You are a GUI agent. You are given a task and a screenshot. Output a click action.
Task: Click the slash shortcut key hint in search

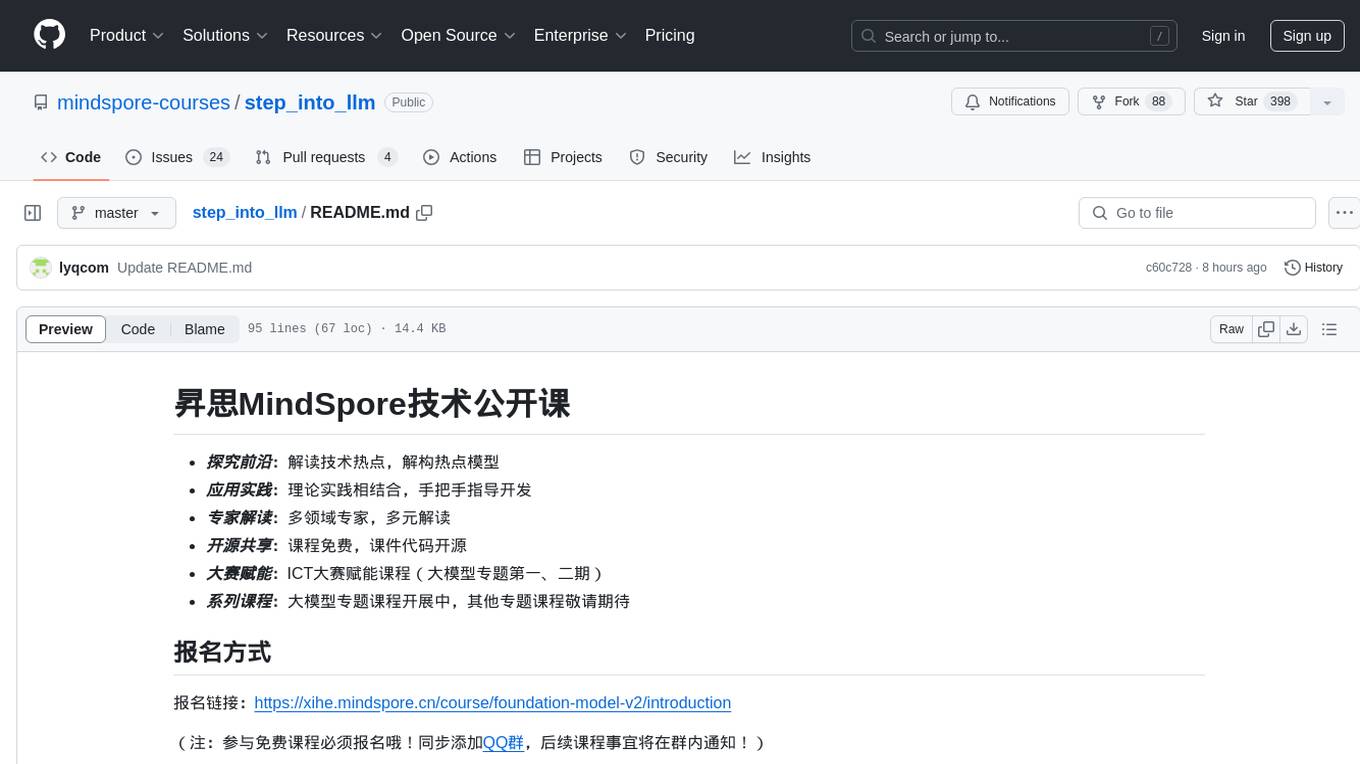coord(1159,36)
